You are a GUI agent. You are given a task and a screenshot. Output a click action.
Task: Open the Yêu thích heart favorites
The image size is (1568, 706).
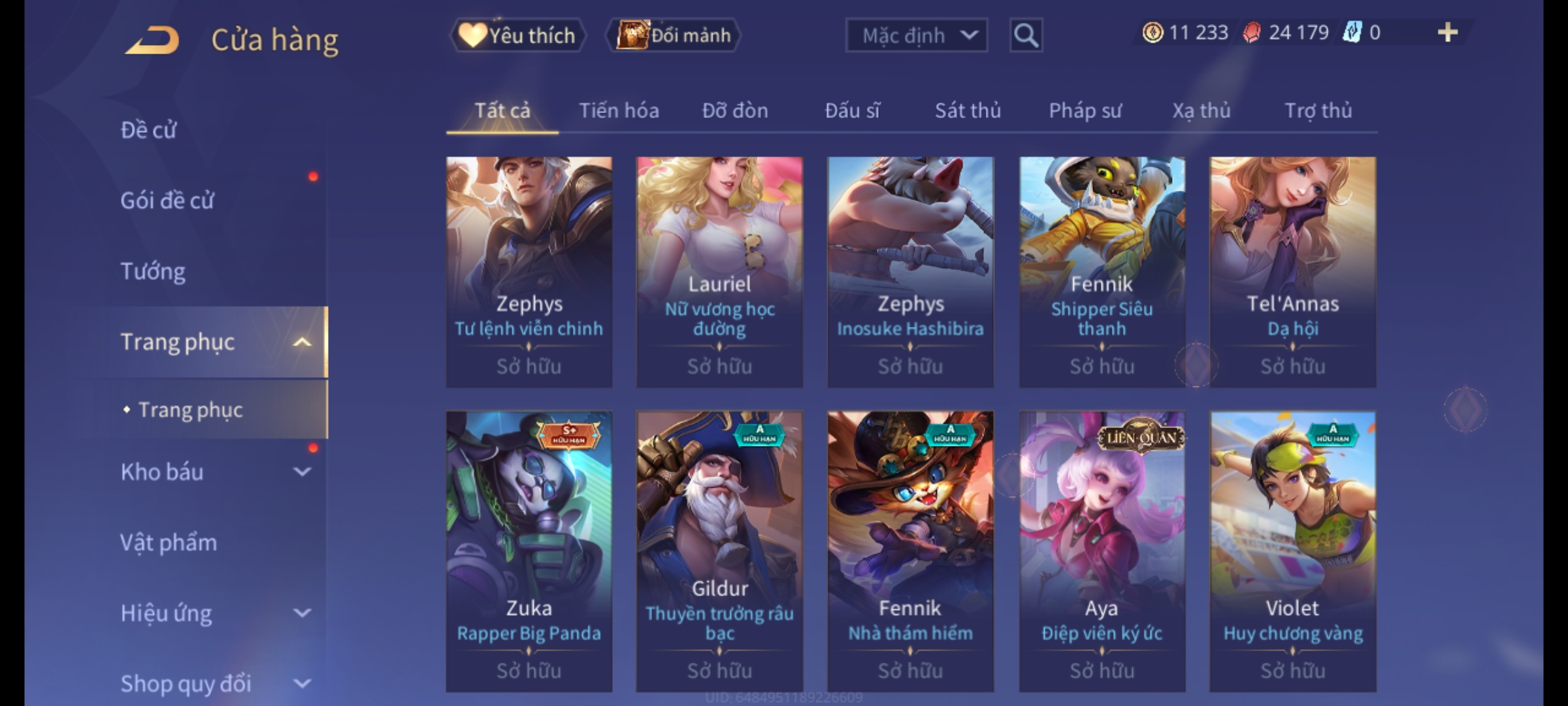pos(517,35)
